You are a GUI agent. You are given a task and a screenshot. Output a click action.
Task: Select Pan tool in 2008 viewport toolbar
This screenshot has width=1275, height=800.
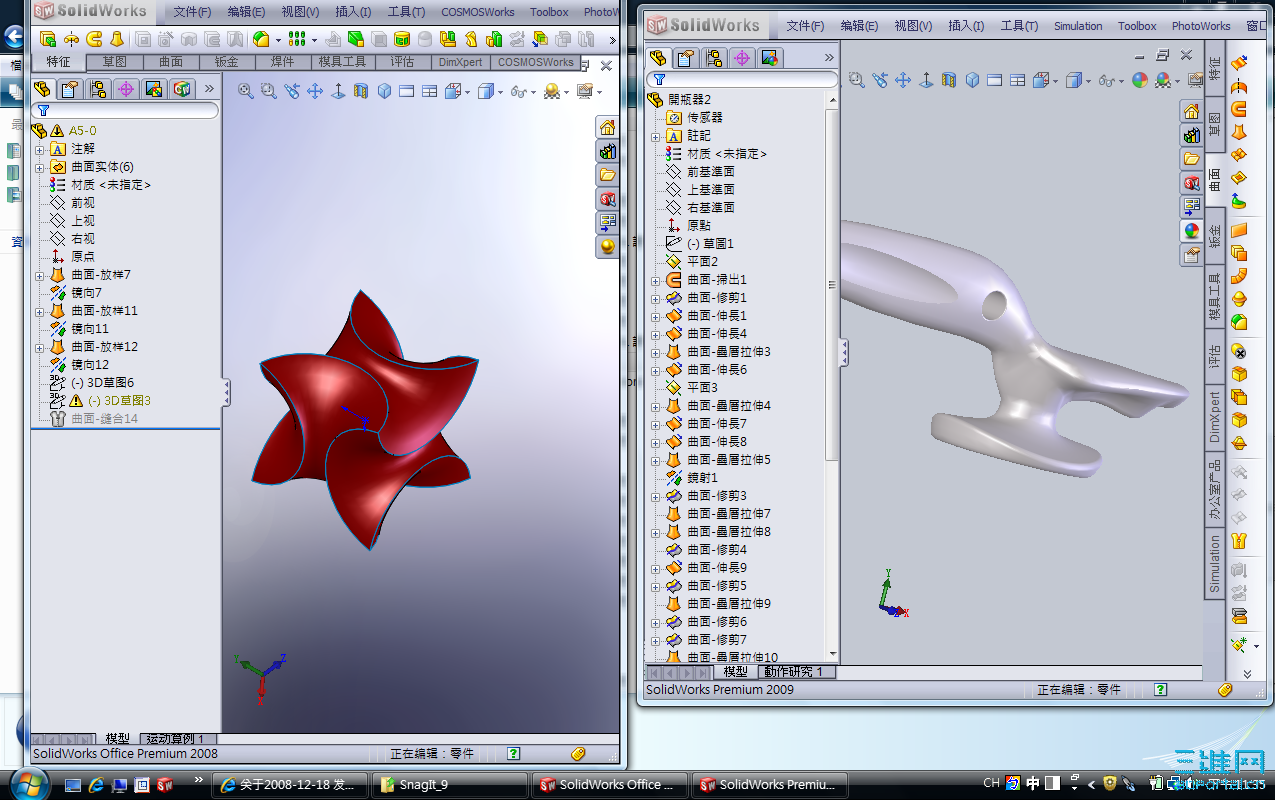[x=315, y=91]
